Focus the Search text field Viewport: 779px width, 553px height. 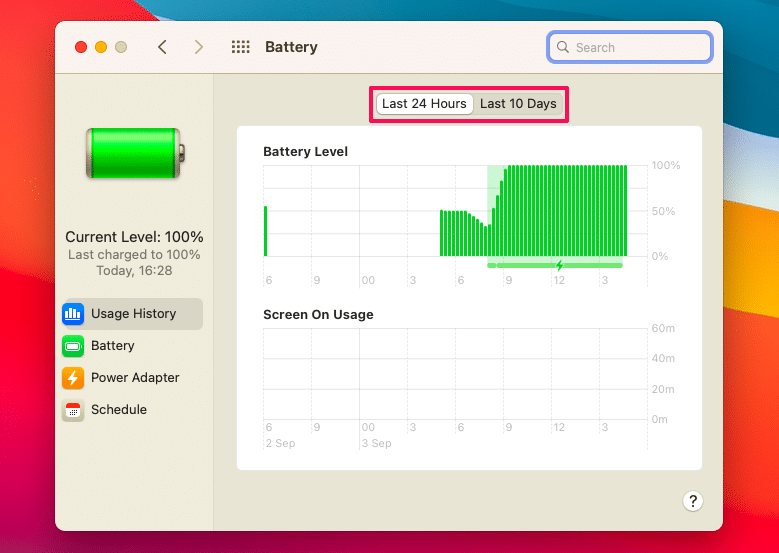coord(638,47)
